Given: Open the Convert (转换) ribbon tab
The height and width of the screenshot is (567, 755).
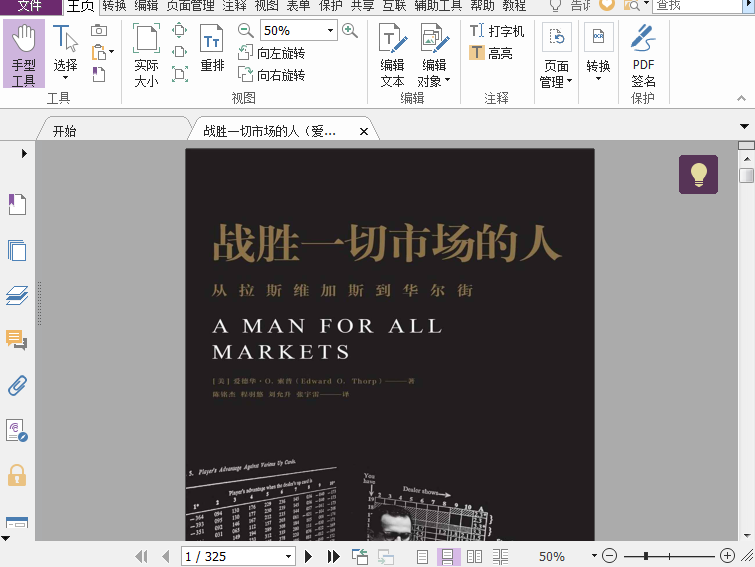Looking at the screenshot, I should (x=115, y=6).
